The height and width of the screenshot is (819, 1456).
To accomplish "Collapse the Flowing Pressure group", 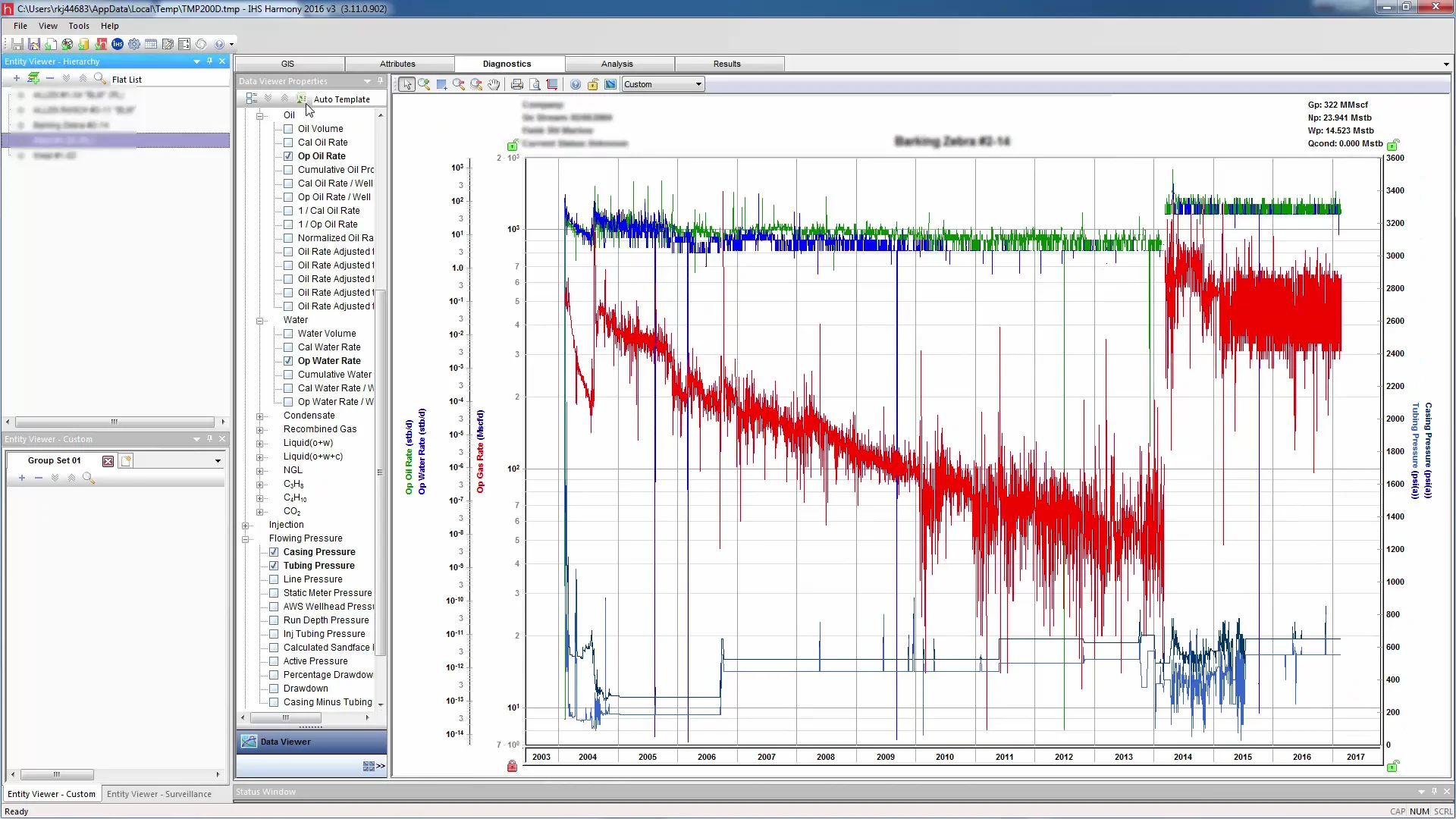I will [246, 539].
